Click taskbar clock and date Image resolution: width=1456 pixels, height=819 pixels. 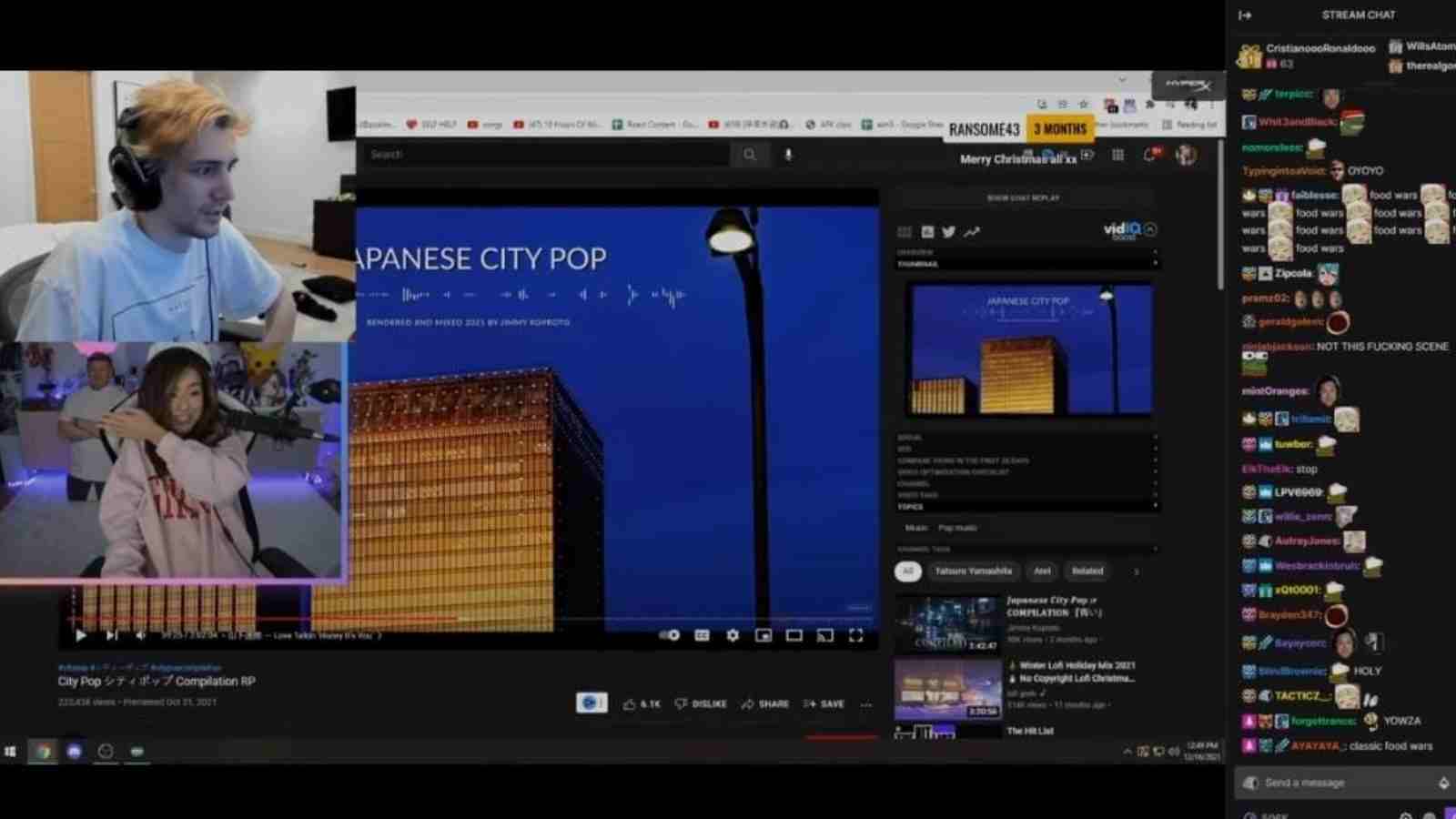1201,751
